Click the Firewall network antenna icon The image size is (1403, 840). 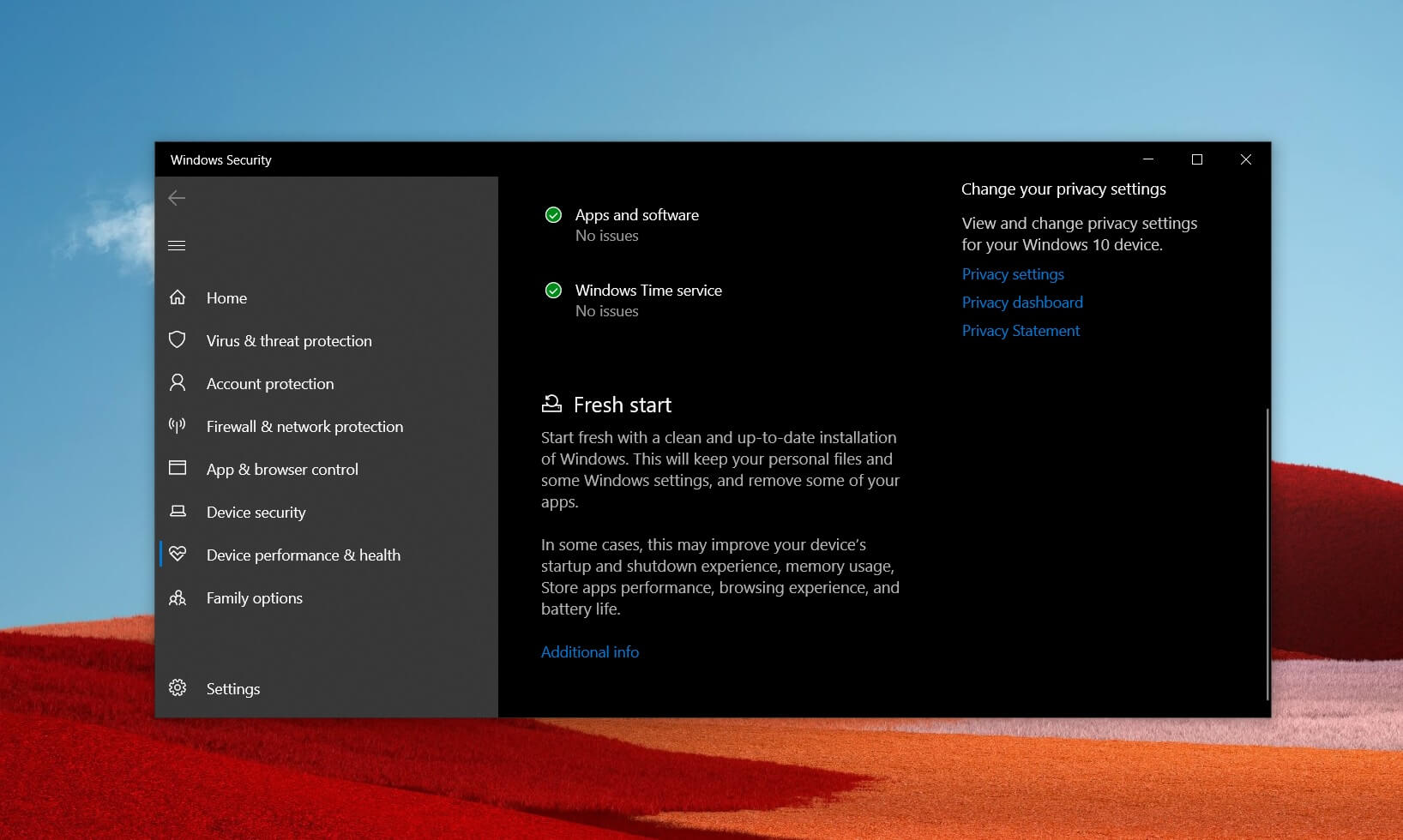coord(178,426)
